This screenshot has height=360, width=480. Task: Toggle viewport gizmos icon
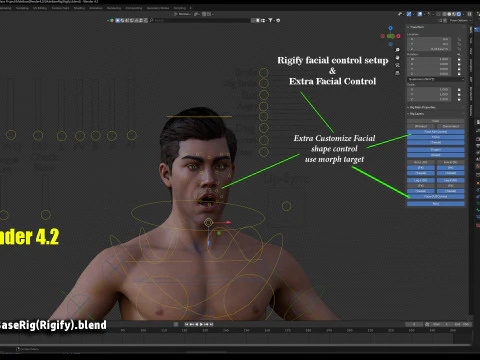click(409, 14)
